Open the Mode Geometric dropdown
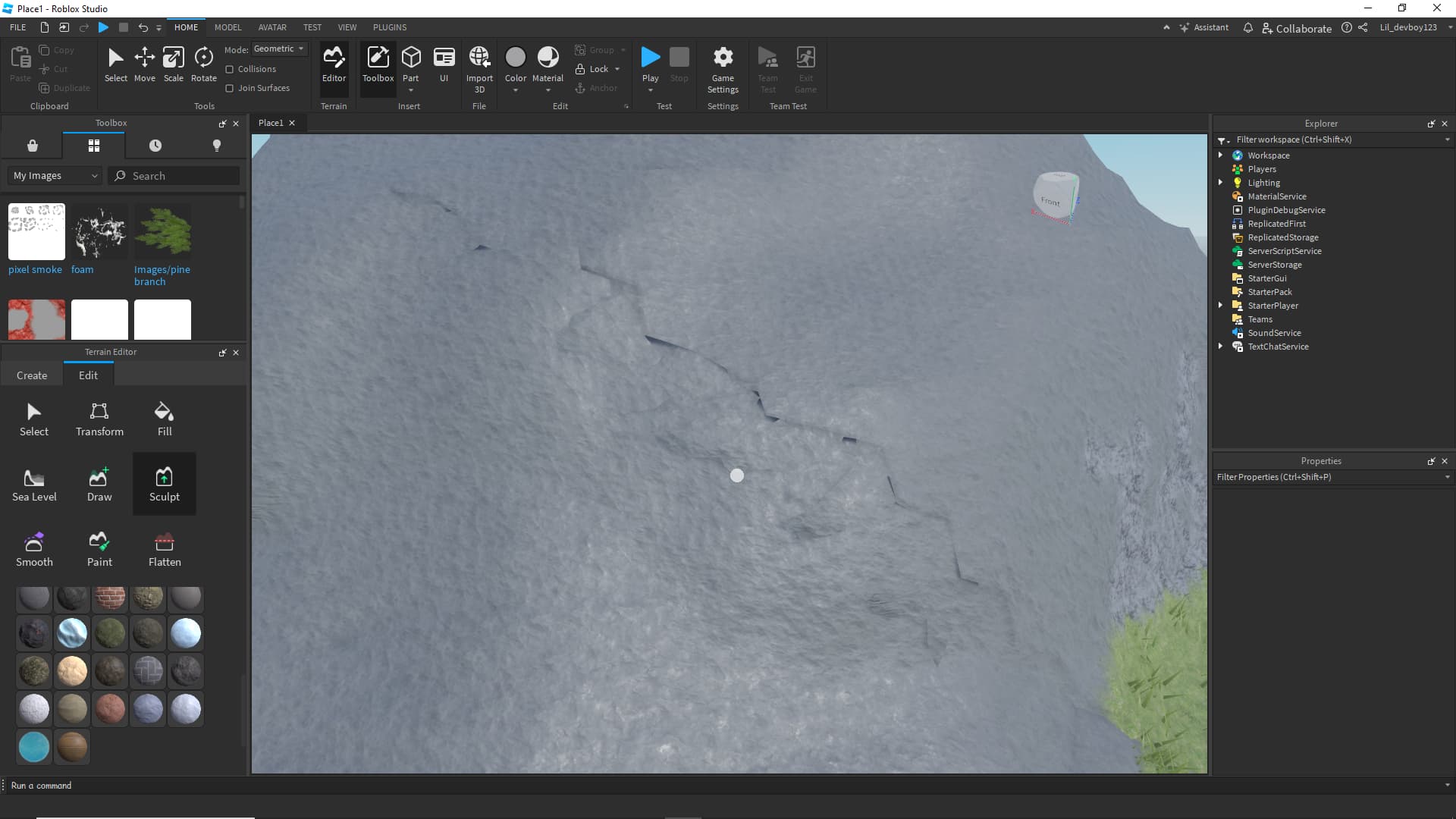1456x819 pixels. tap(279, 49)
